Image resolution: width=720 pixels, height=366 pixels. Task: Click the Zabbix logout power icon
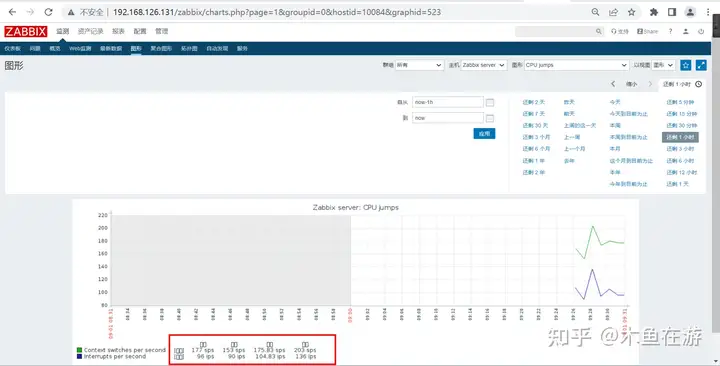[701, 31]
